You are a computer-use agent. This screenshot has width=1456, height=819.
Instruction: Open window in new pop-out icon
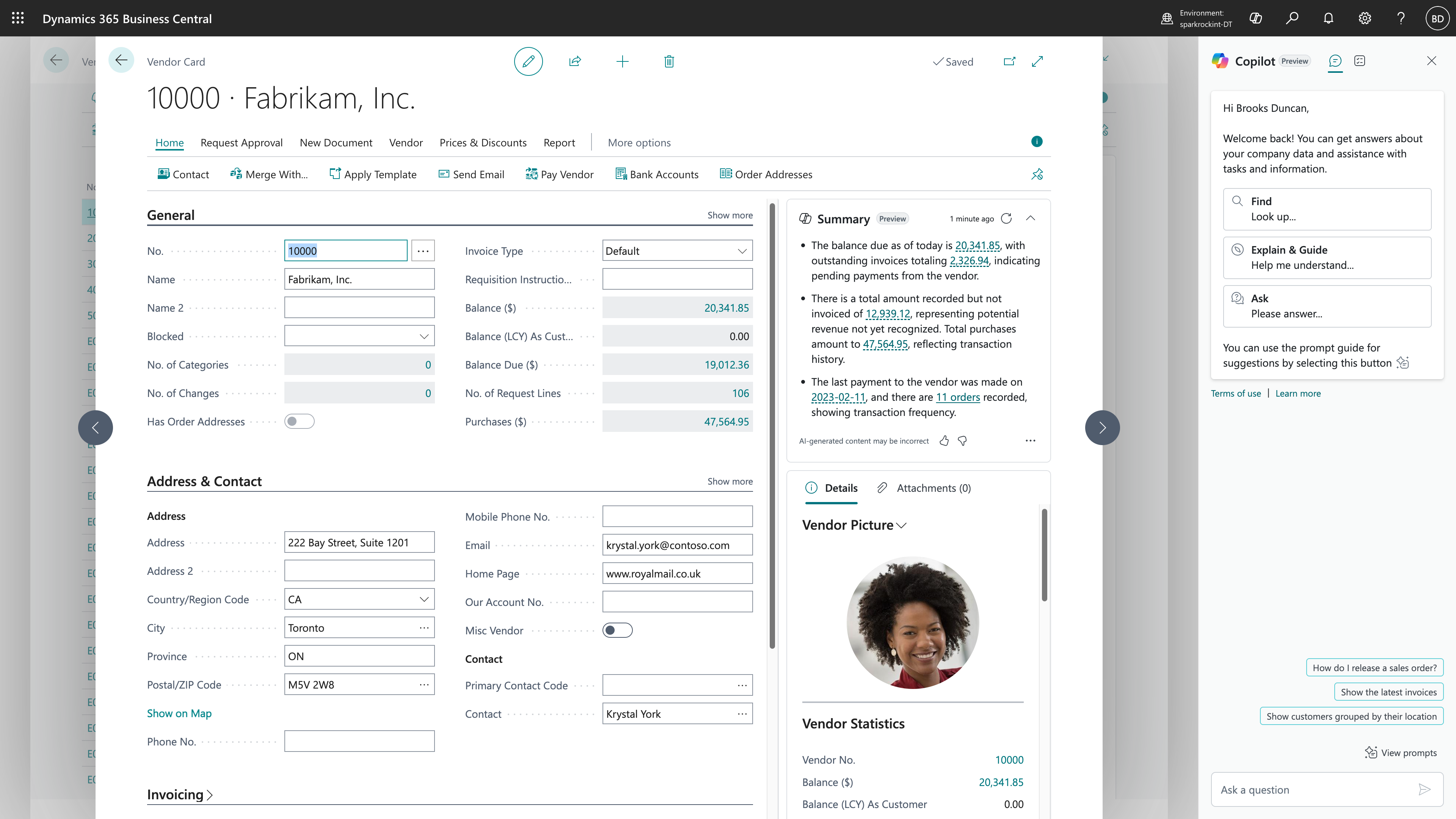point(1009,61)
